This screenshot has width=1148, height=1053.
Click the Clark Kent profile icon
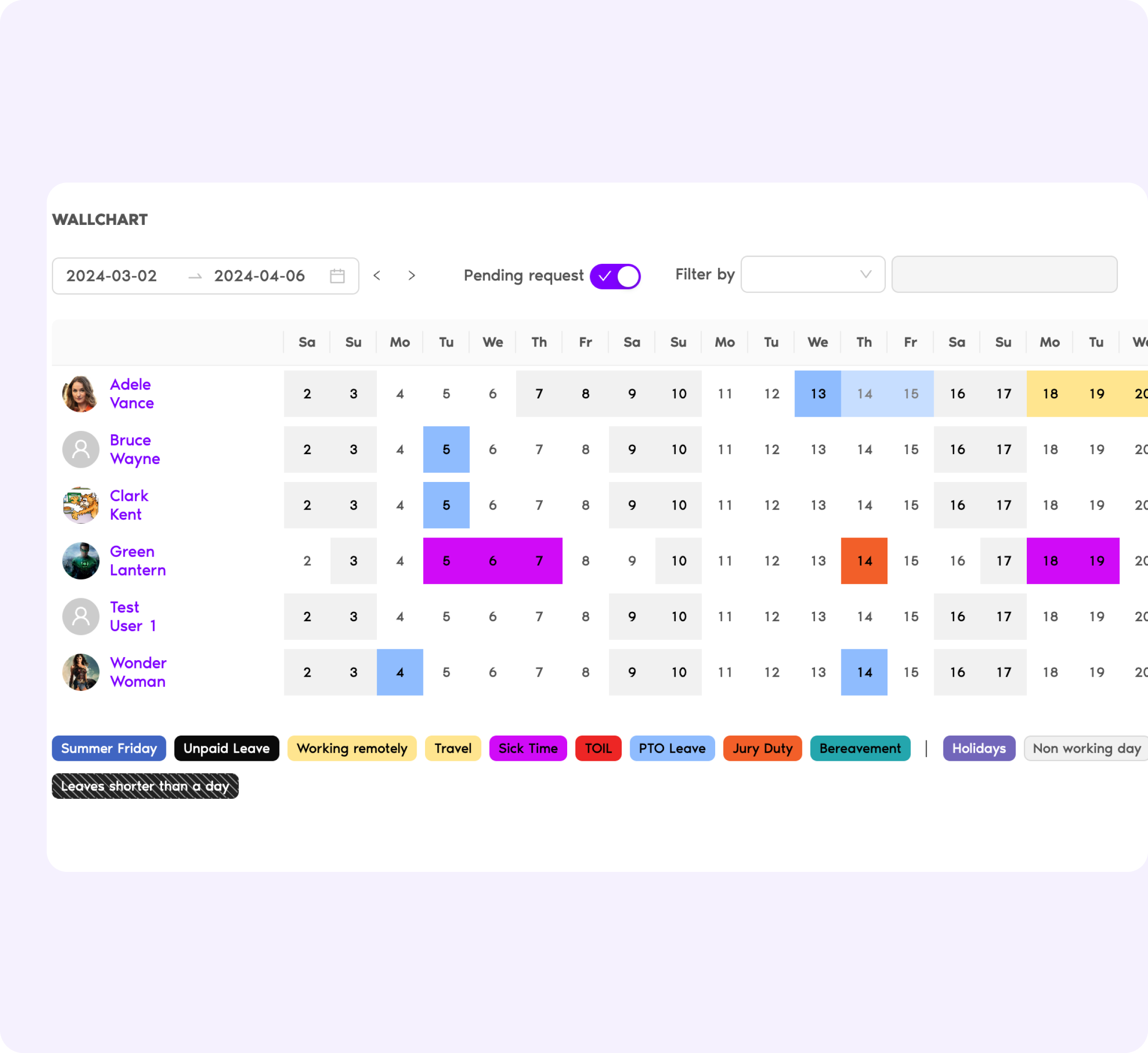coord(79,505)
